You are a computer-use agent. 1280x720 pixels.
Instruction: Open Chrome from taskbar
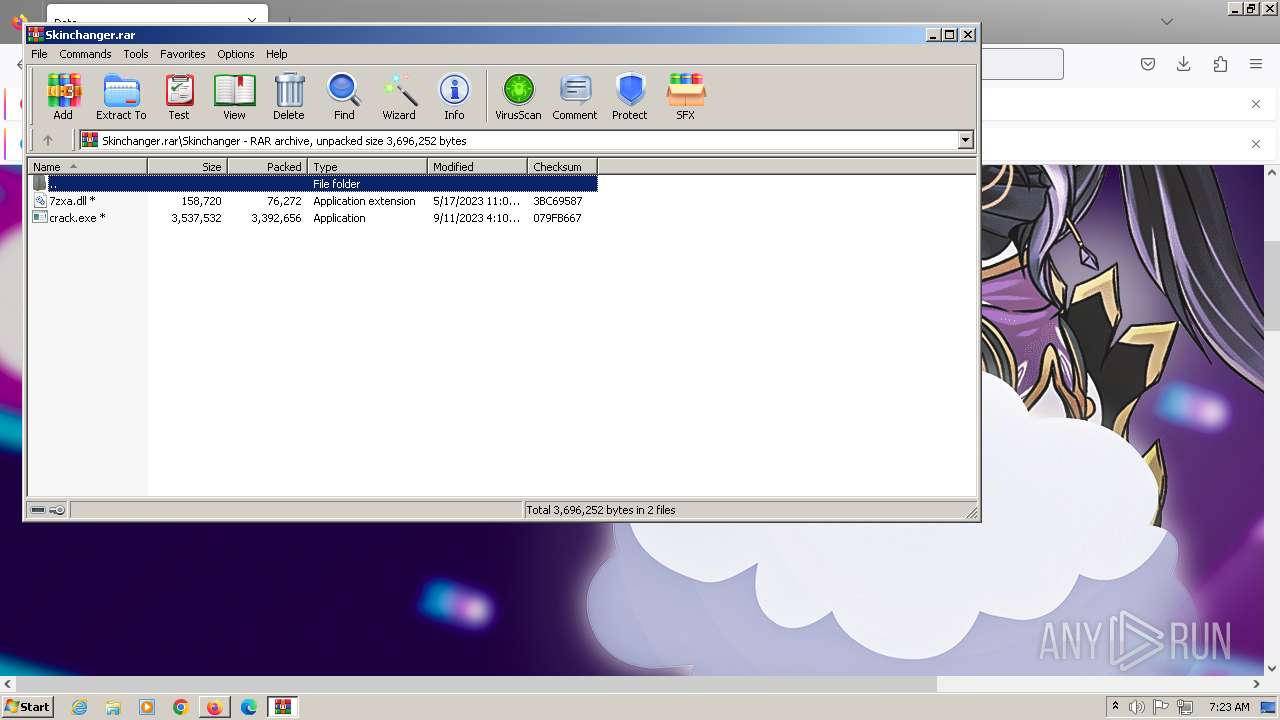click(x=181, y=707)
